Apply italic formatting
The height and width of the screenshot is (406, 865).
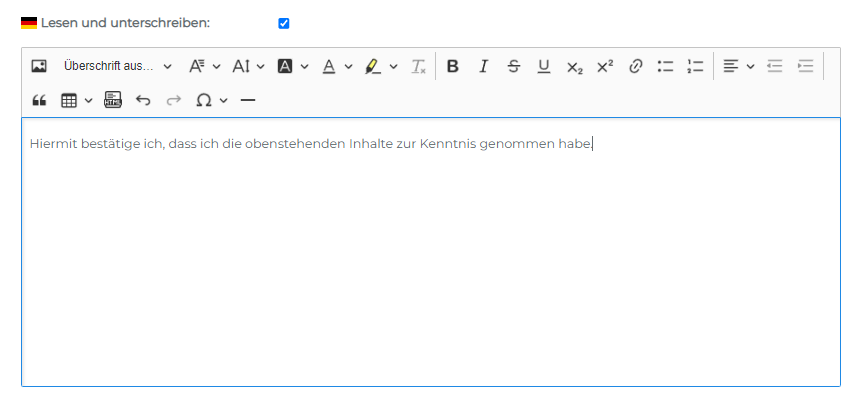tap(483, 67)
